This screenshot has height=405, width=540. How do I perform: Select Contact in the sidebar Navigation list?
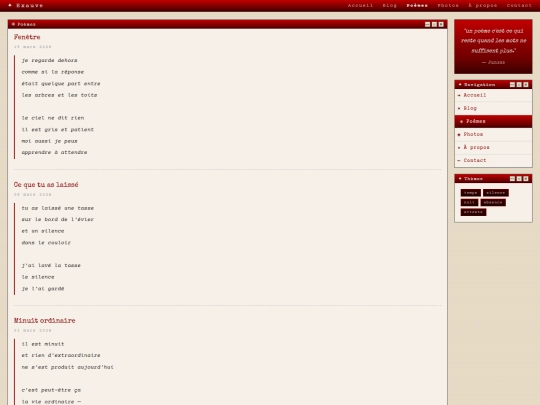(x=493, y=160)
